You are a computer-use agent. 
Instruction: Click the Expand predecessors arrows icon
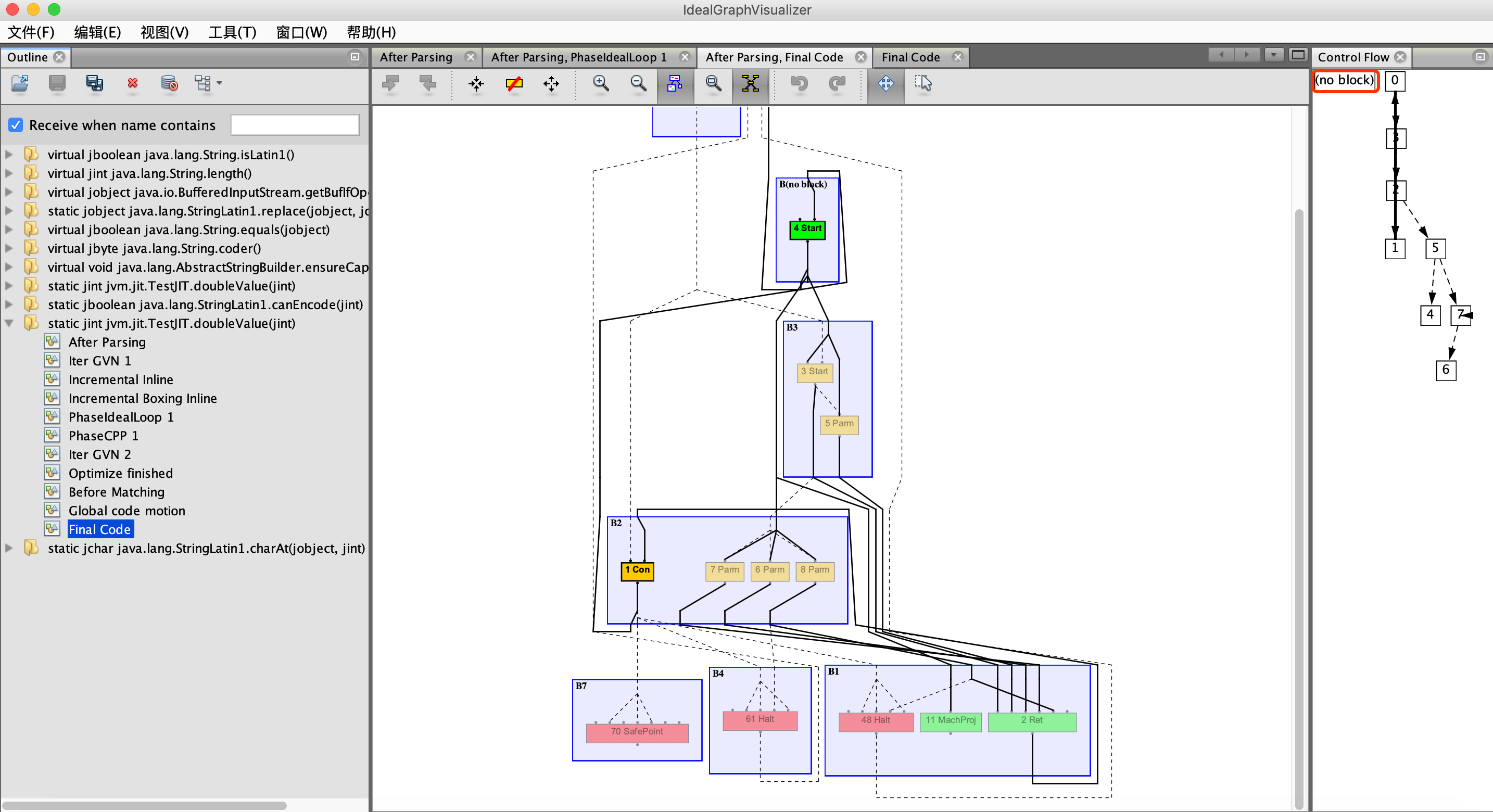pyautogui.click(x=551, y=83)
